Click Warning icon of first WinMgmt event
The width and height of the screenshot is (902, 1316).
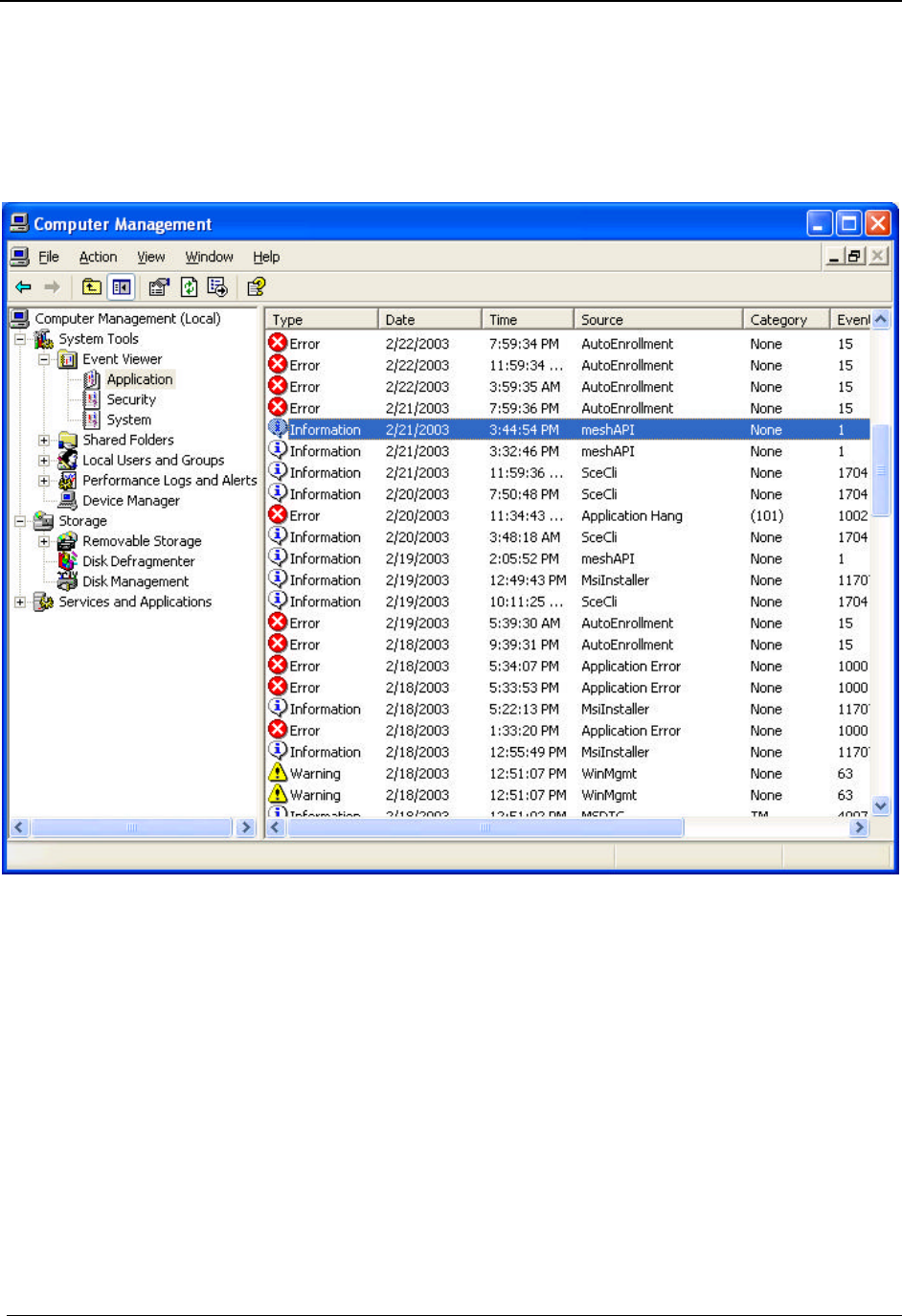278,773
